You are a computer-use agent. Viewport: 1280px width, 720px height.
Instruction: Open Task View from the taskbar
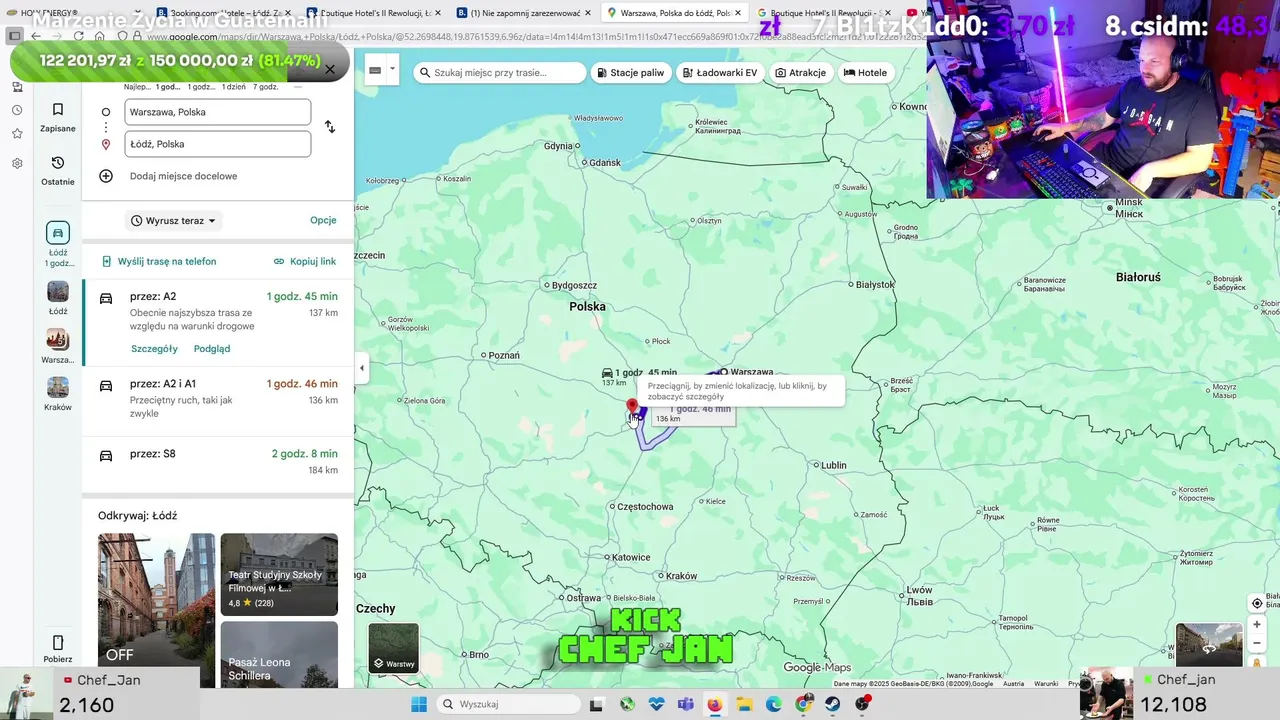click(x=597, y=704)
